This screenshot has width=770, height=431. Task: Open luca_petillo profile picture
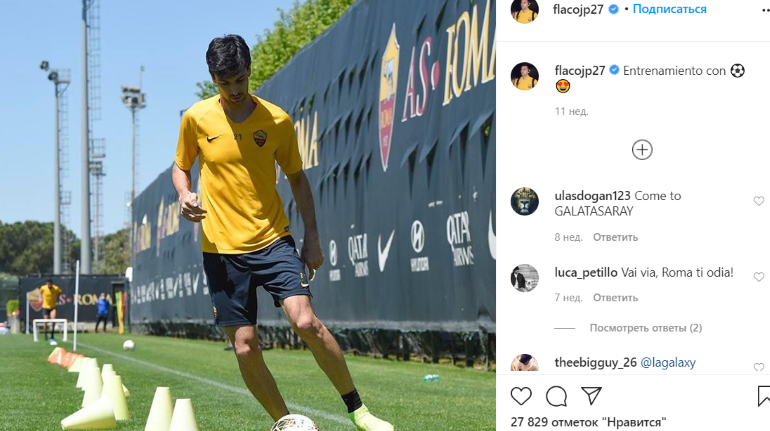524,278
